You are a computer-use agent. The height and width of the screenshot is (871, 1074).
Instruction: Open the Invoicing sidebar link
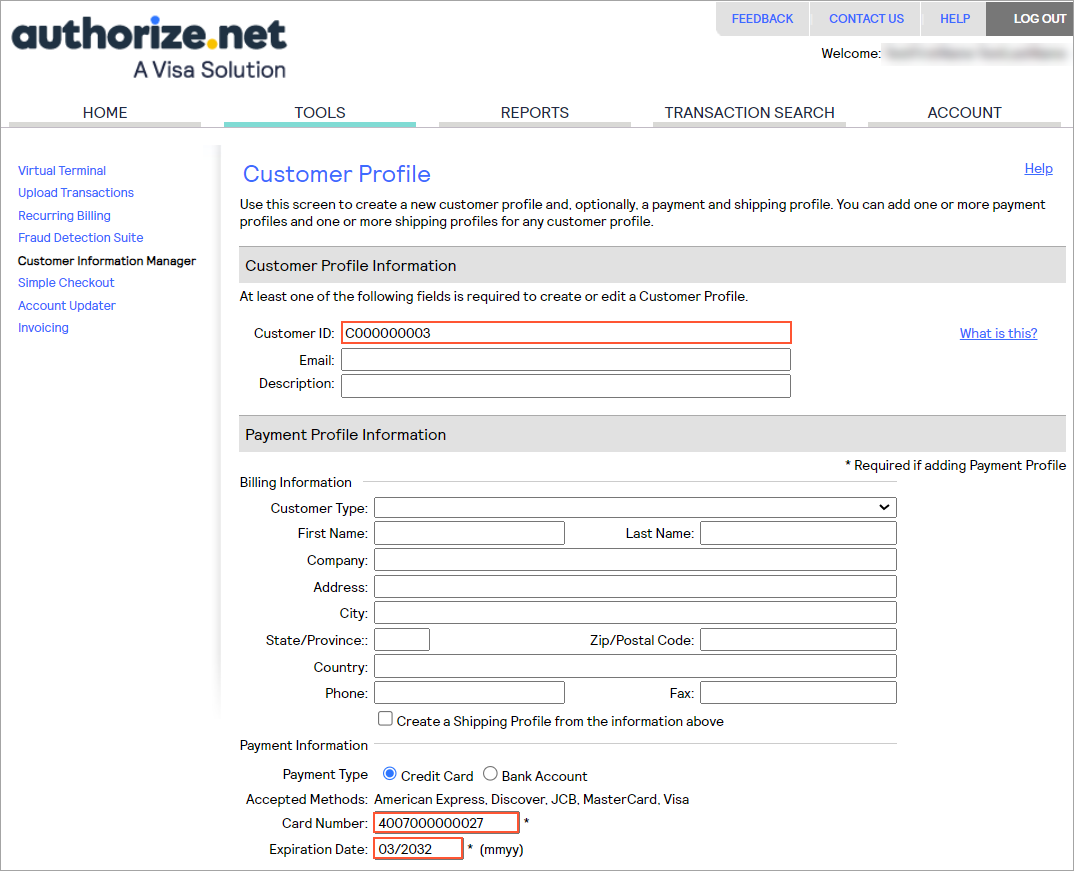43,328
